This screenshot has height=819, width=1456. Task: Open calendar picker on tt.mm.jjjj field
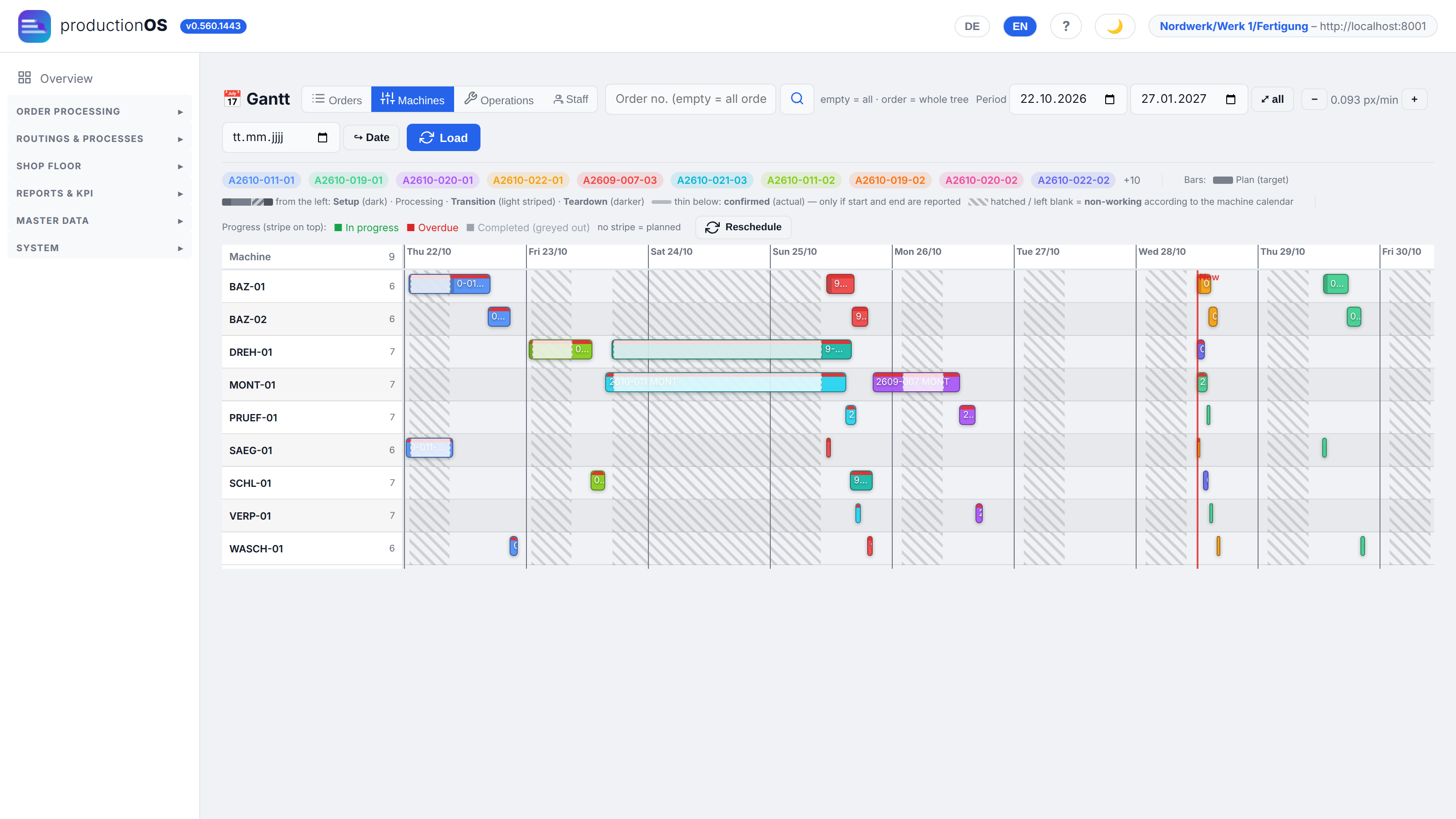coord(322,137)
